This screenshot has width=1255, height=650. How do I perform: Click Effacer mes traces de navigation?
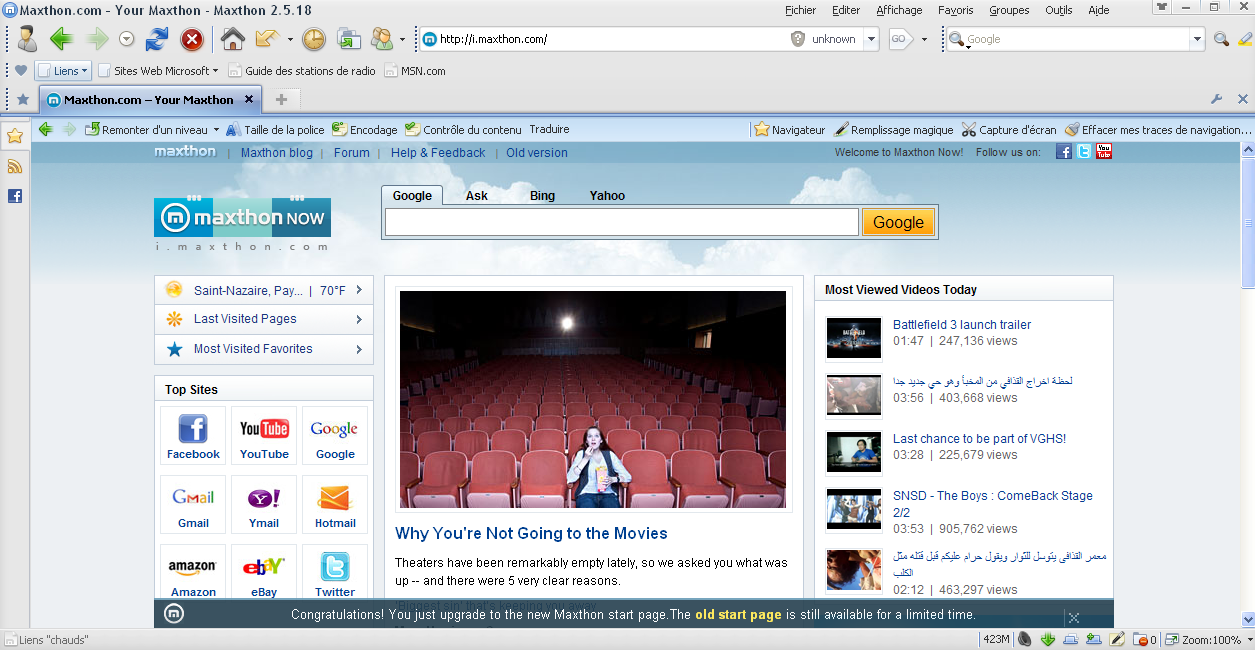1158,129
